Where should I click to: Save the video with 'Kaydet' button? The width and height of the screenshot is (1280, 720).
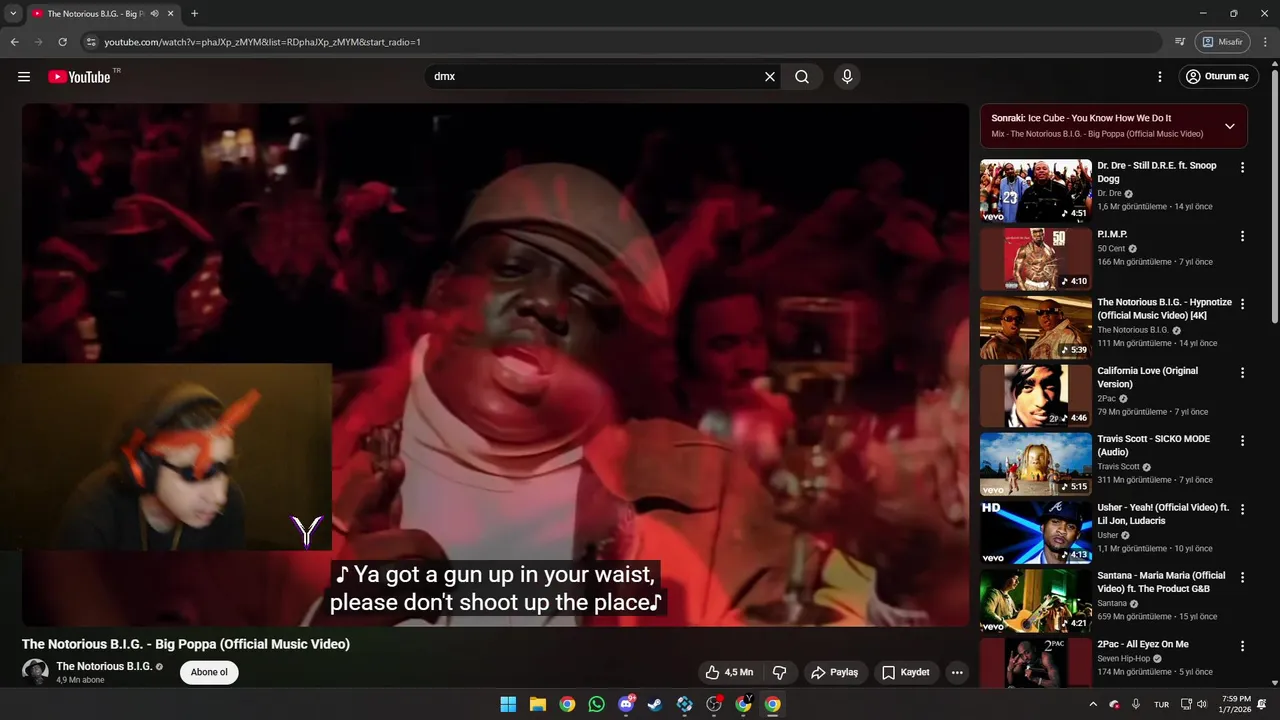pyautogui.click(x=906, y=672)
